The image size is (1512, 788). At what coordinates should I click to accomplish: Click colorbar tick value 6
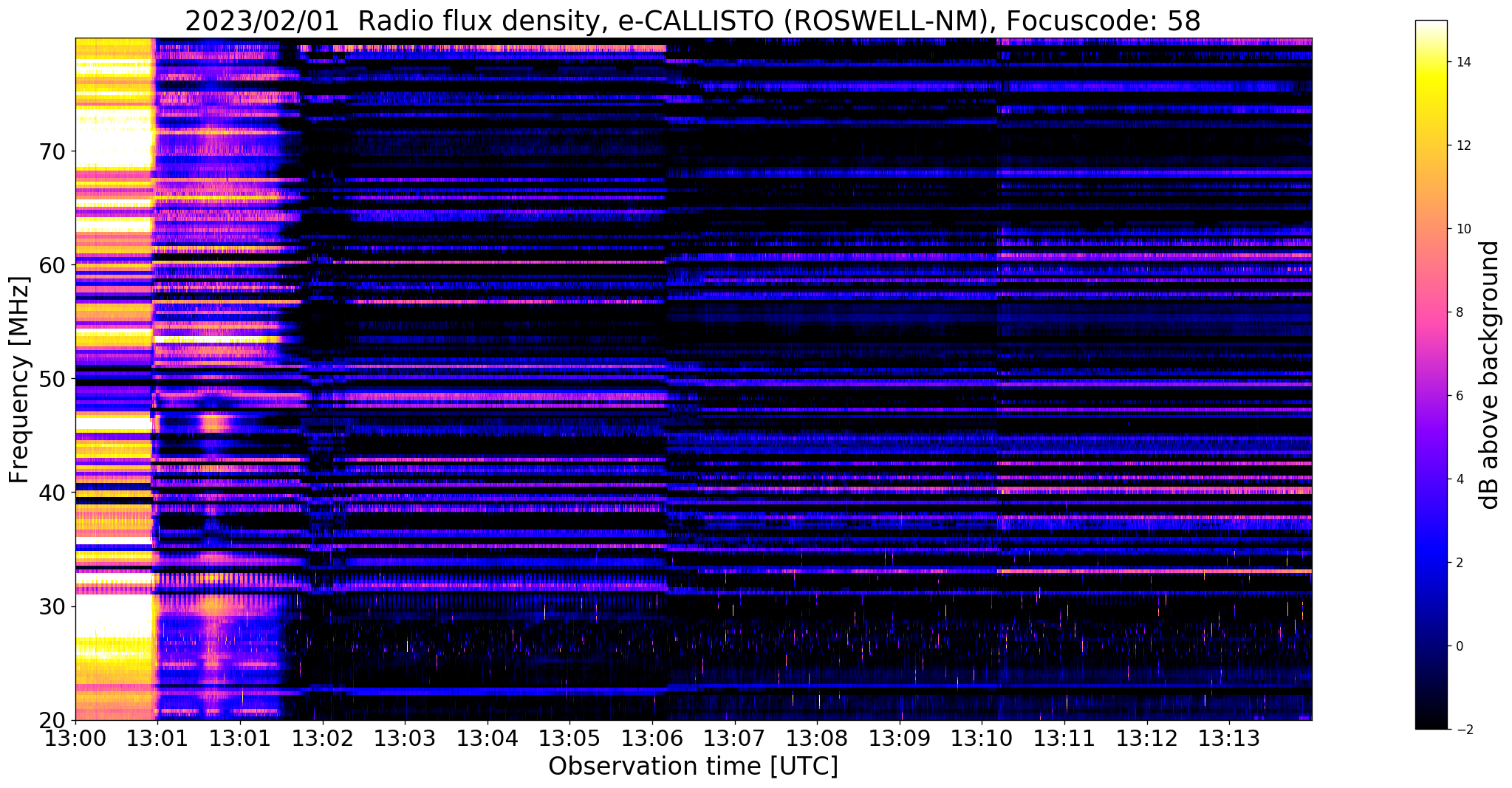tap(1459, 396)
